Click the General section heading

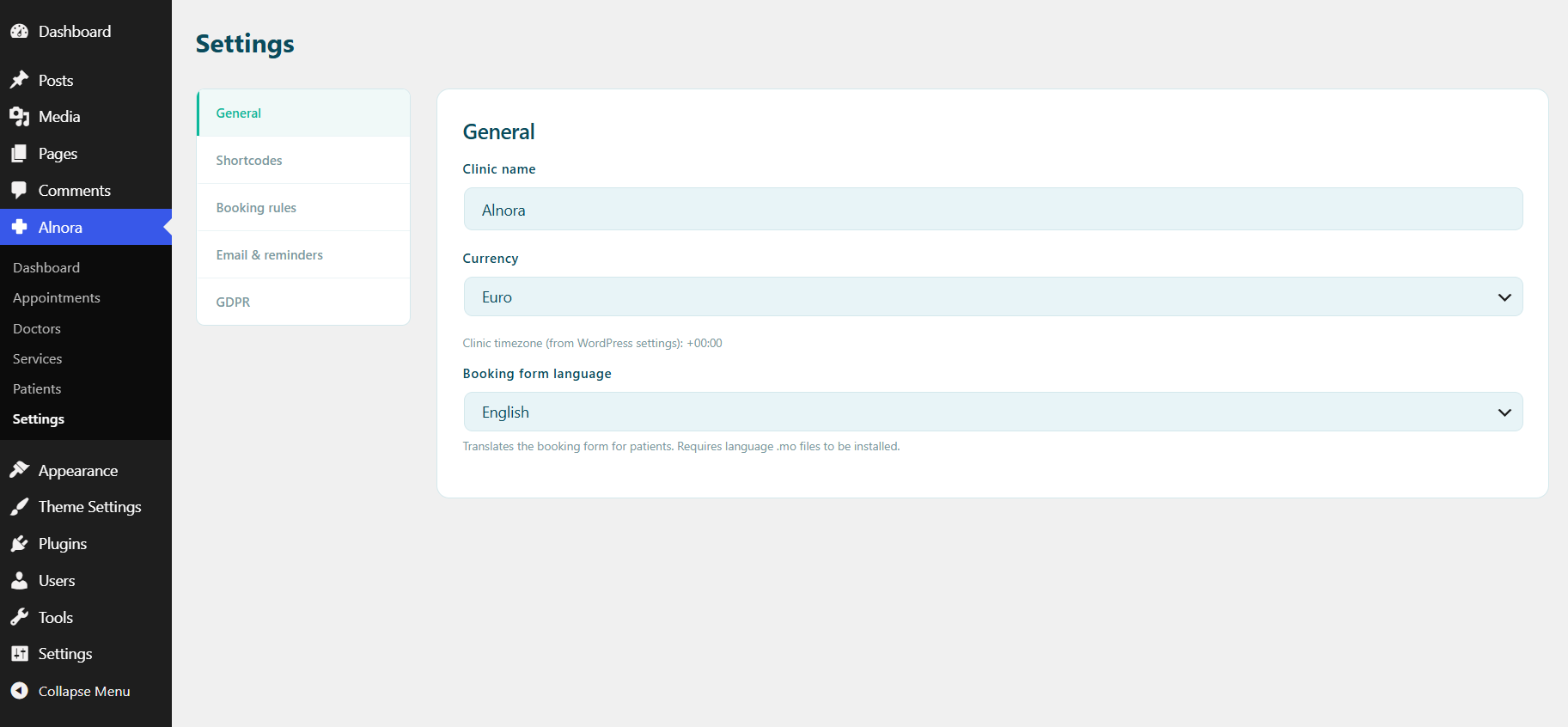point(499,131)
